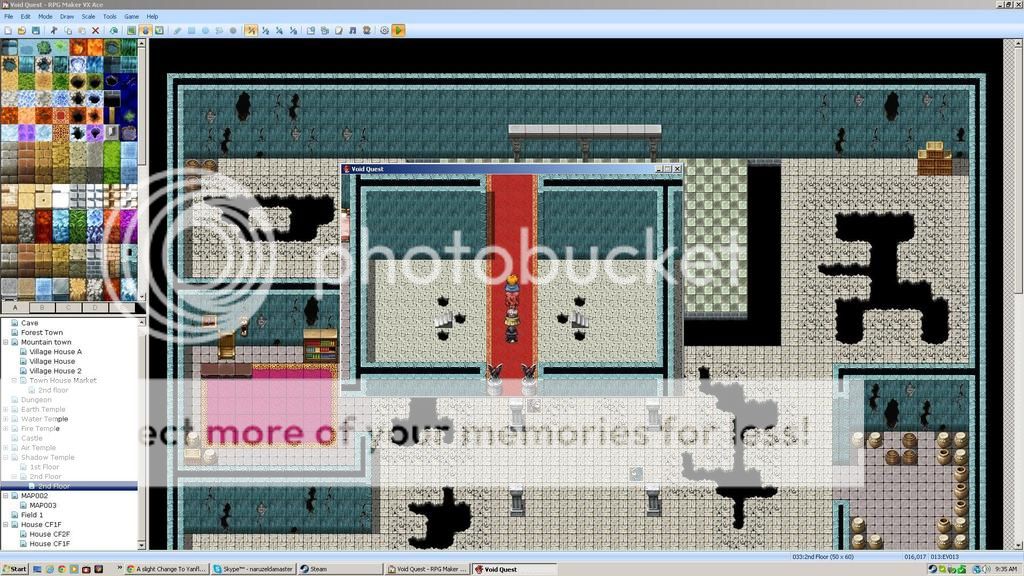Image resolution: width=1024 pixels, height=576 pixels.
Task: Click the Playtest green arrow icon
Action: 399,30
